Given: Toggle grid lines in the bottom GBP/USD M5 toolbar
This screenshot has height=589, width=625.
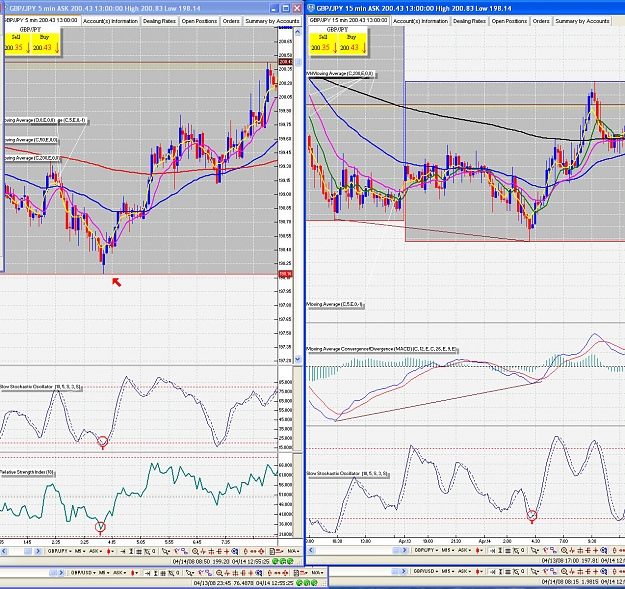Looking at the screenshot, I should 163,573.
